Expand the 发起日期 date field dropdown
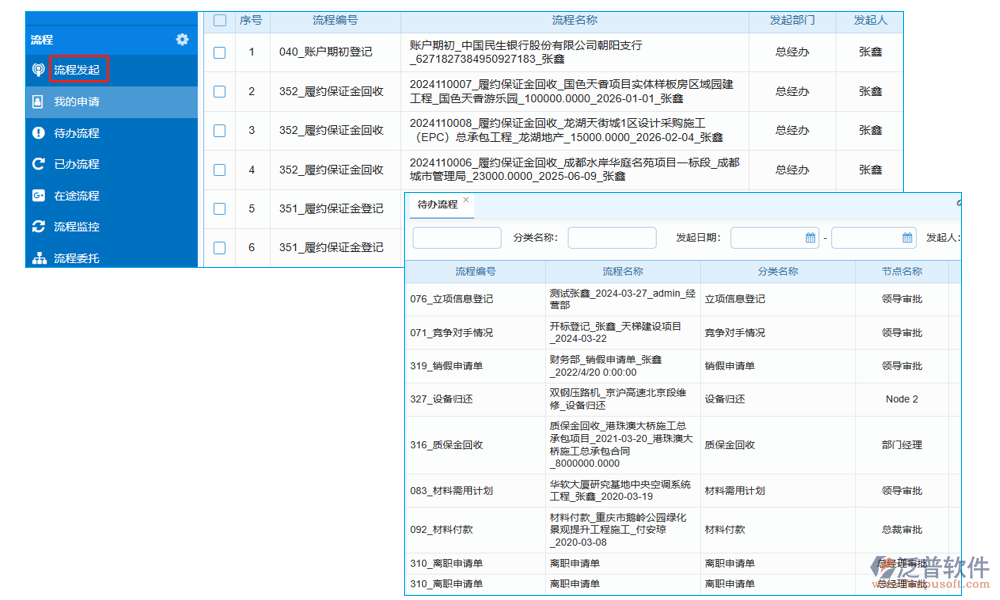 [x=775, y=238]
